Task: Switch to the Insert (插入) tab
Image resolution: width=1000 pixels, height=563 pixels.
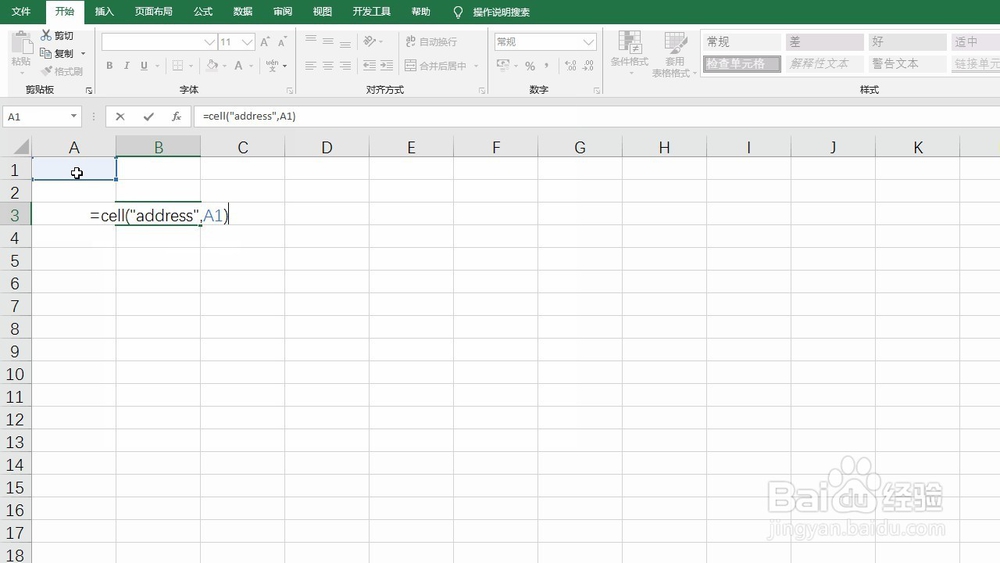Action: 104,11
